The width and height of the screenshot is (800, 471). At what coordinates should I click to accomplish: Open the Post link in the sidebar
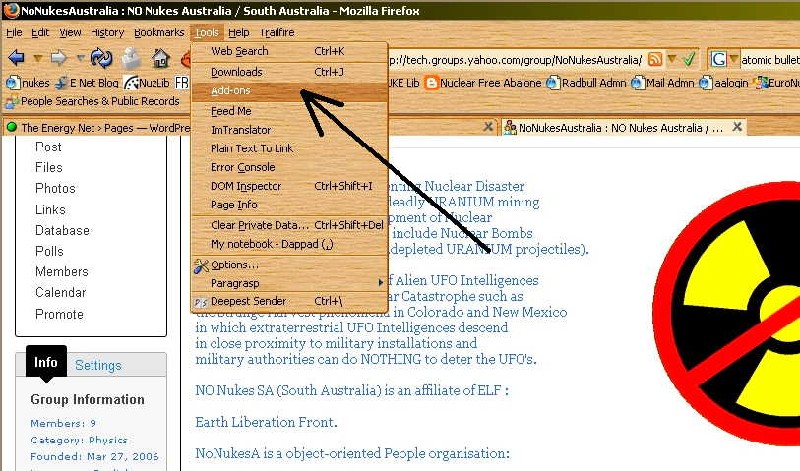48,147
